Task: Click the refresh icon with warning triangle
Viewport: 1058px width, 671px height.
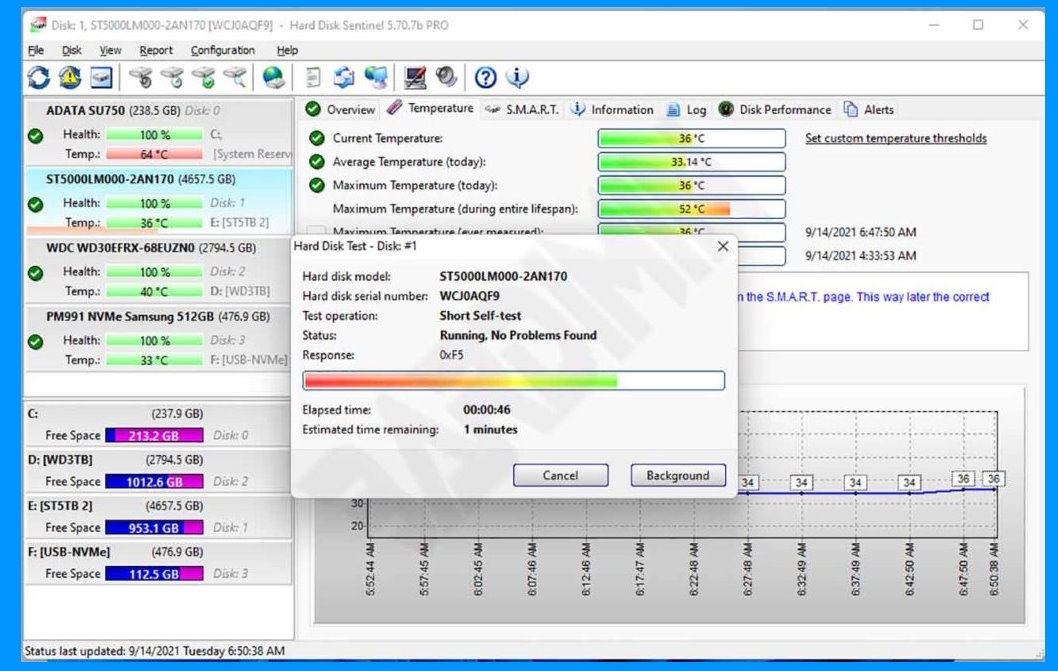Action: [x=69, y=78]
